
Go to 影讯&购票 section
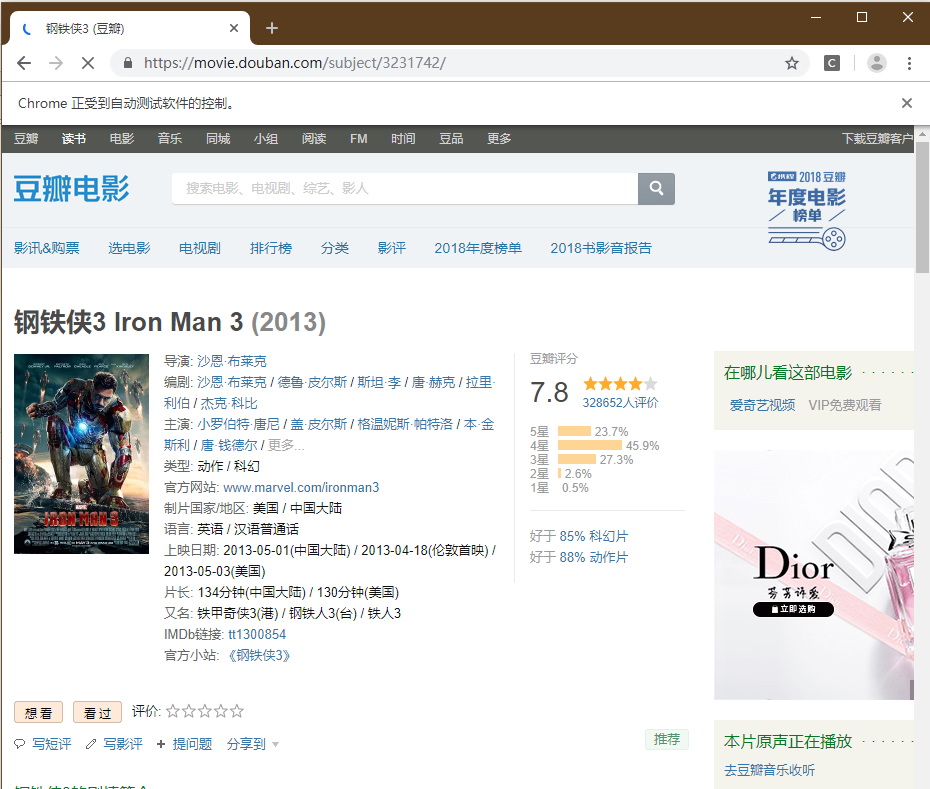[47, 248]
